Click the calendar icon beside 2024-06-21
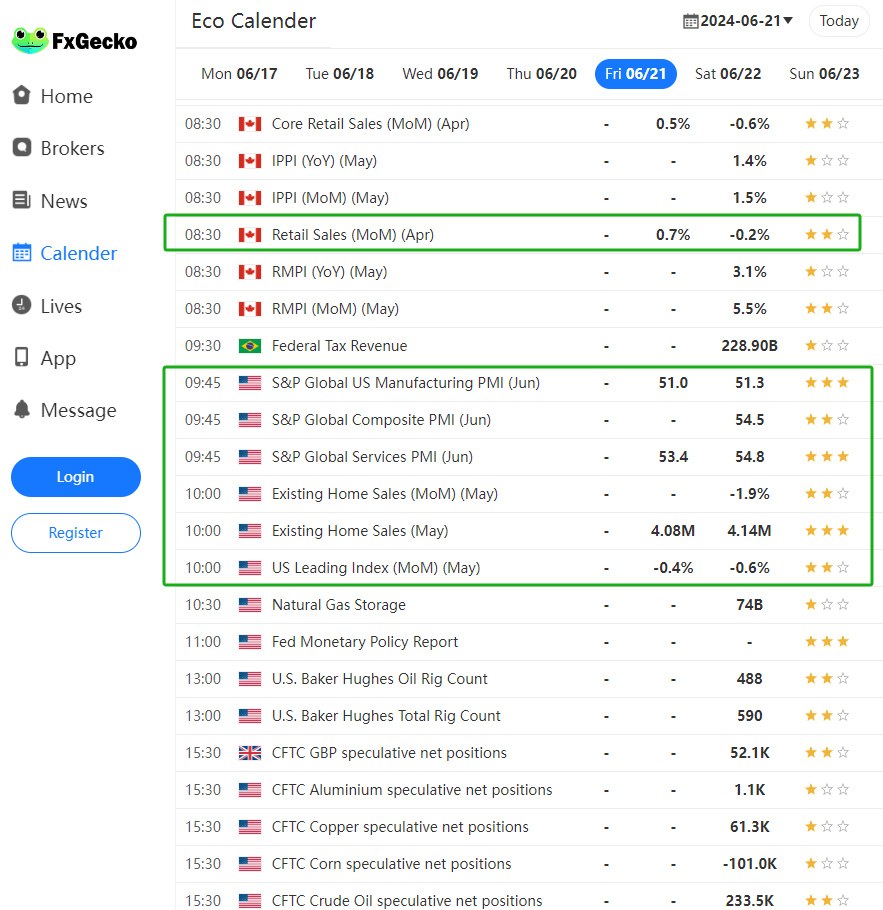This screenshot has height=910, width=883. 690,21
